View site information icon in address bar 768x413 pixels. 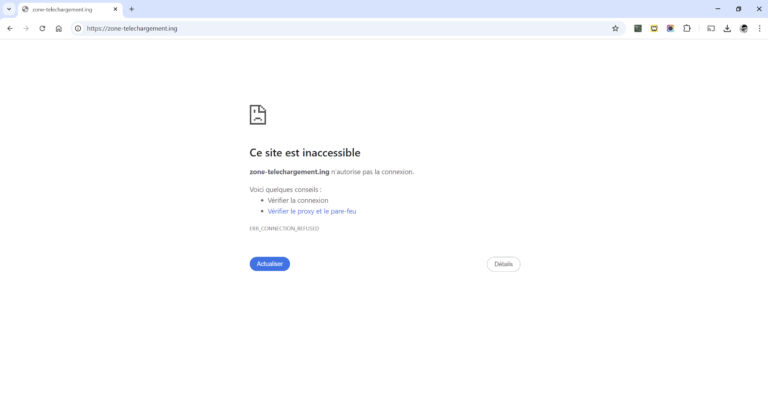point(78,28)
